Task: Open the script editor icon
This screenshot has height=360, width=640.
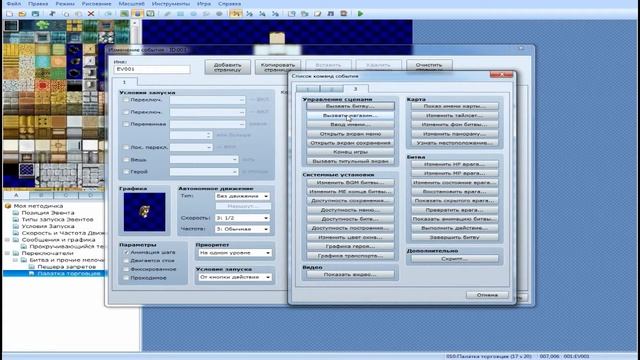Action: [318, 13]
